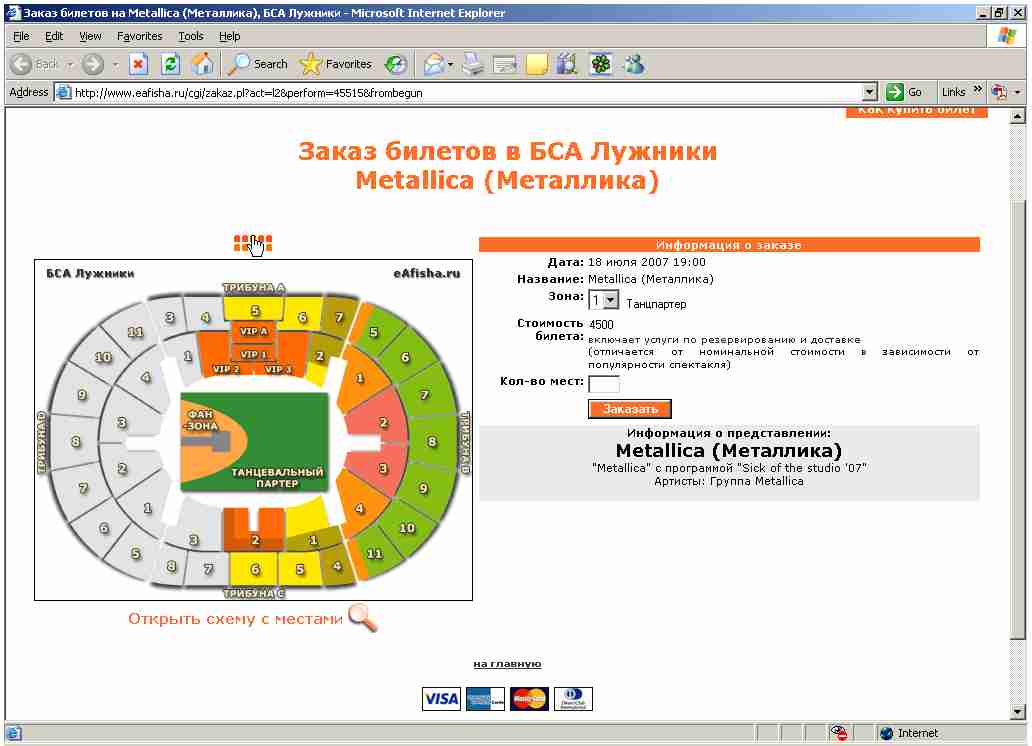Click the Links toolbar label
Image resolution: width=1032 pixels, height=746 pixels.
click(953, 92)
